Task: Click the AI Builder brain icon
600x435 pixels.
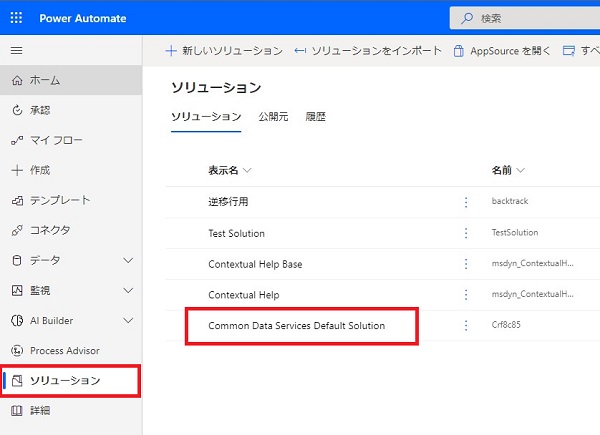Action: (x=17, y=320)
